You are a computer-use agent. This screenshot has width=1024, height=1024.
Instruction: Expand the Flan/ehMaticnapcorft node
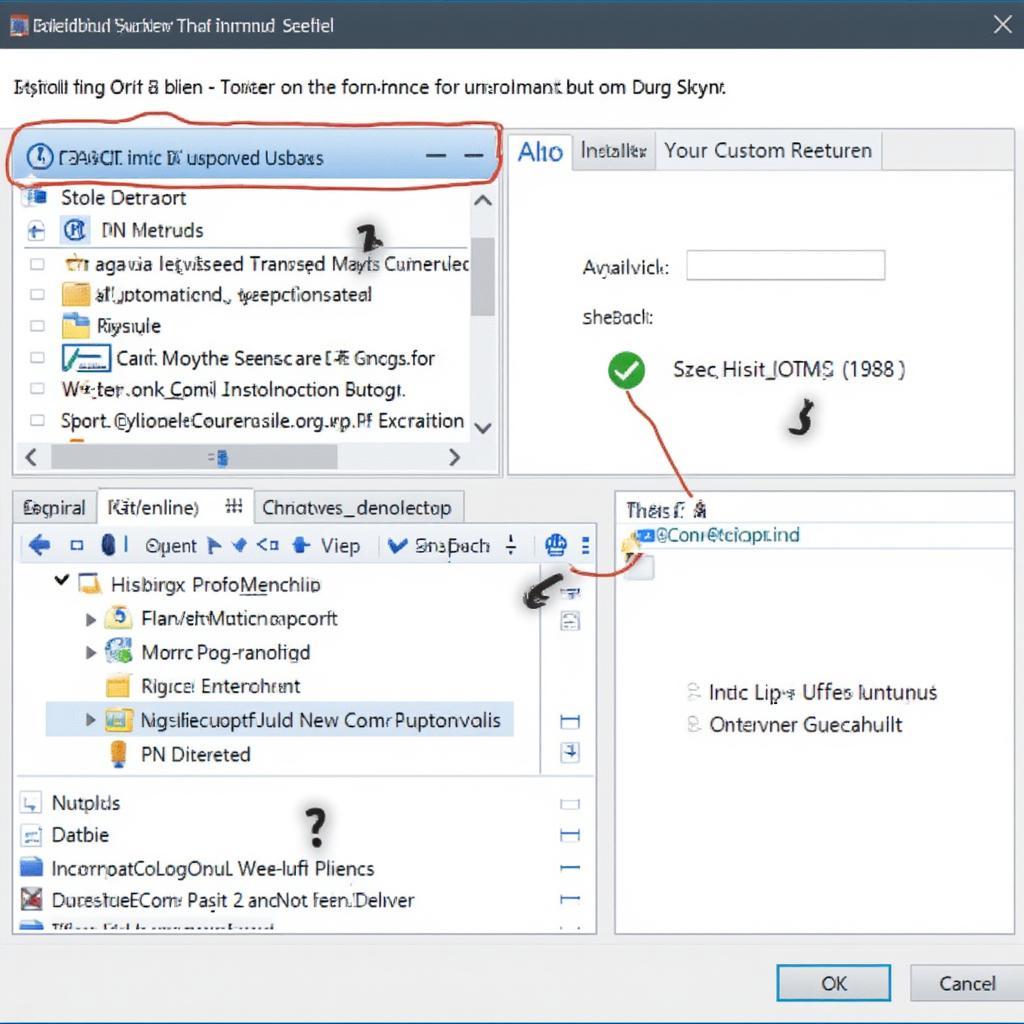point(91,618)
